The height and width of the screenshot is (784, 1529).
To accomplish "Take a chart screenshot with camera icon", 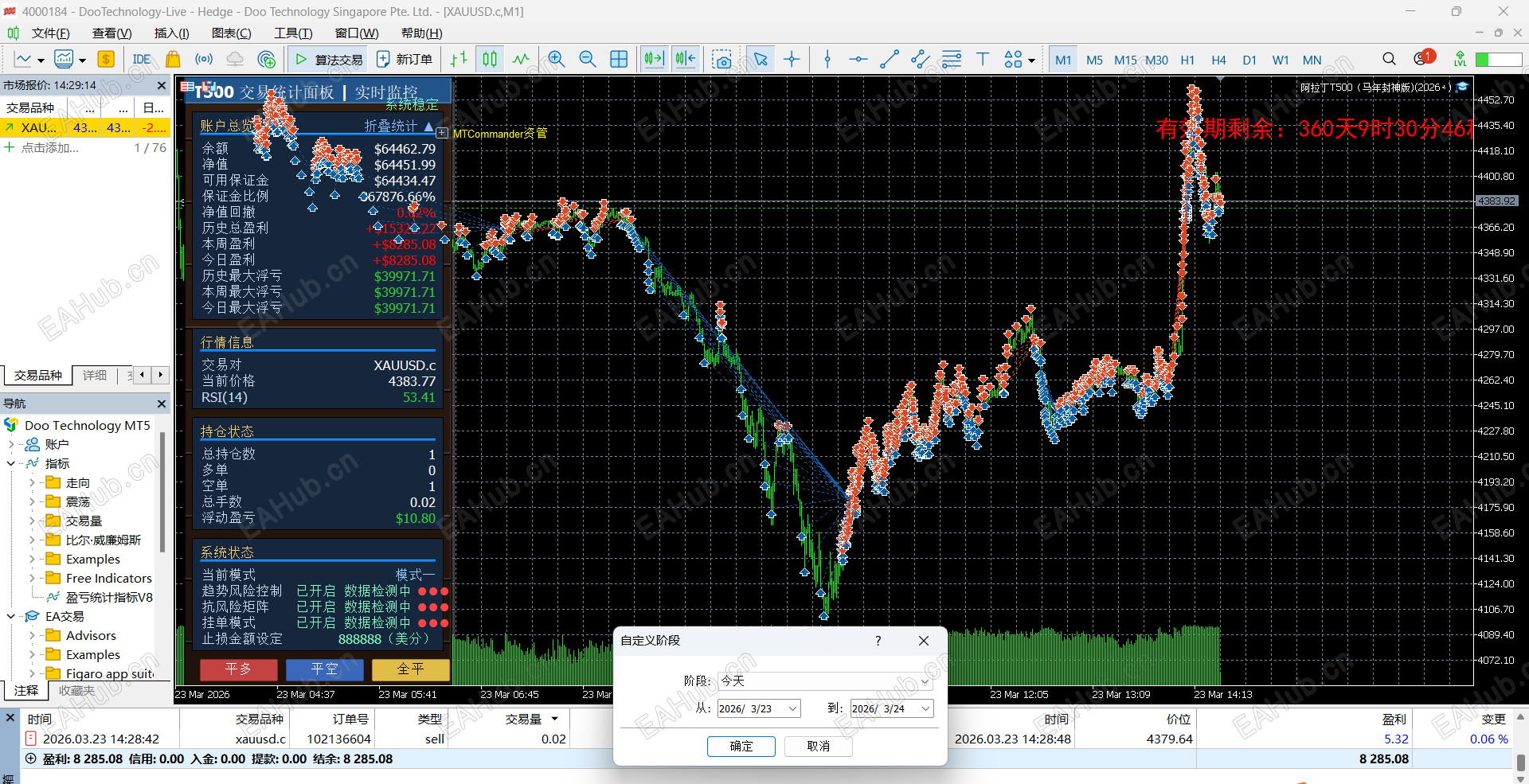I will click(x=721, y=60).
